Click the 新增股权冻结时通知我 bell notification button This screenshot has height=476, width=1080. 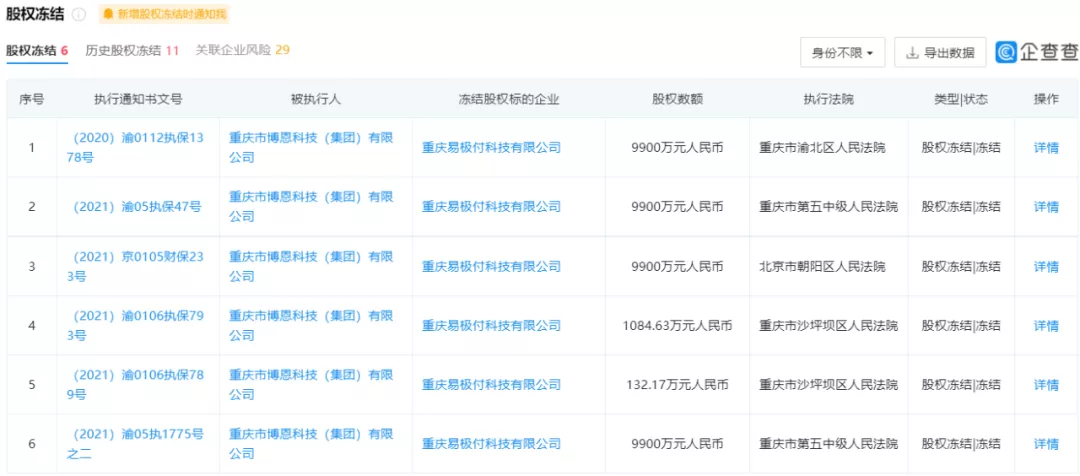(x=164, y=14)
